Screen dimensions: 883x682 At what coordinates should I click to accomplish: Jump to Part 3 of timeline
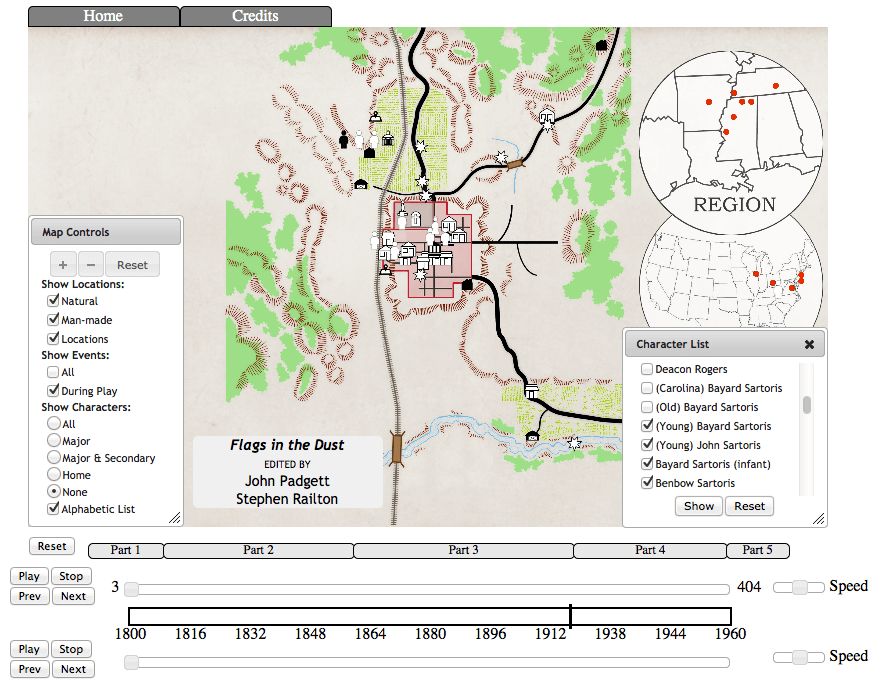click(463, 550)
